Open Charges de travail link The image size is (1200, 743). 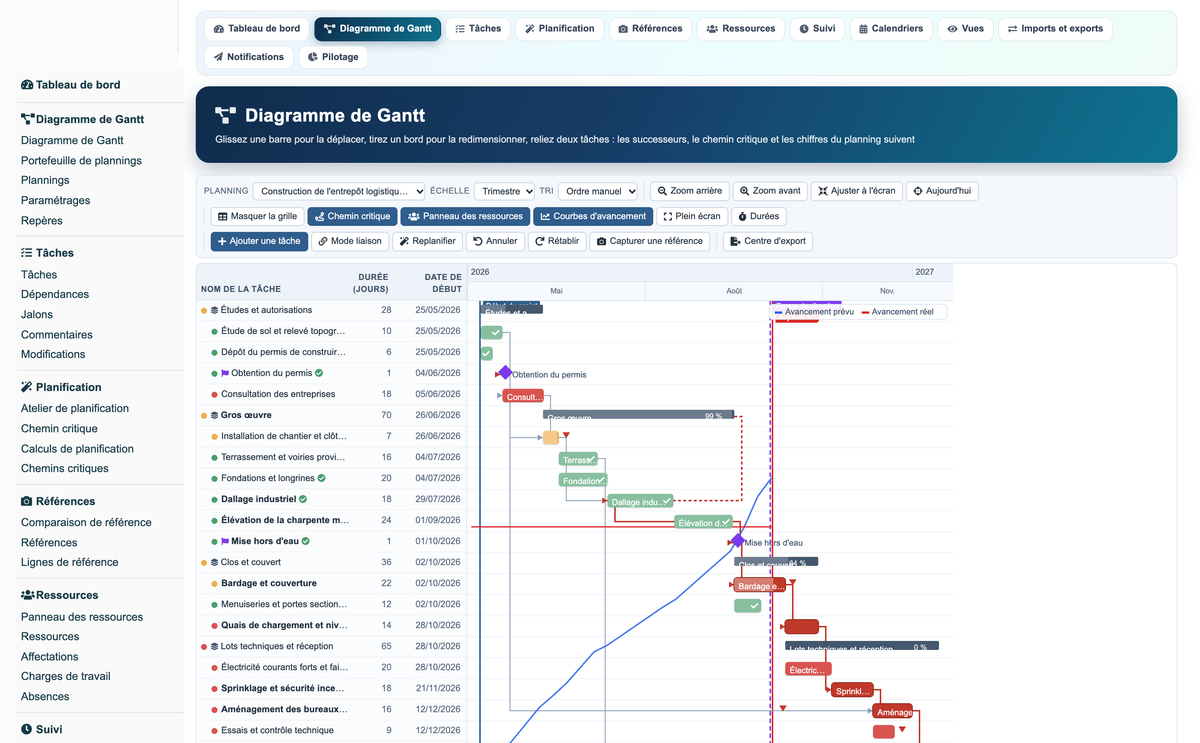[66, 676]
